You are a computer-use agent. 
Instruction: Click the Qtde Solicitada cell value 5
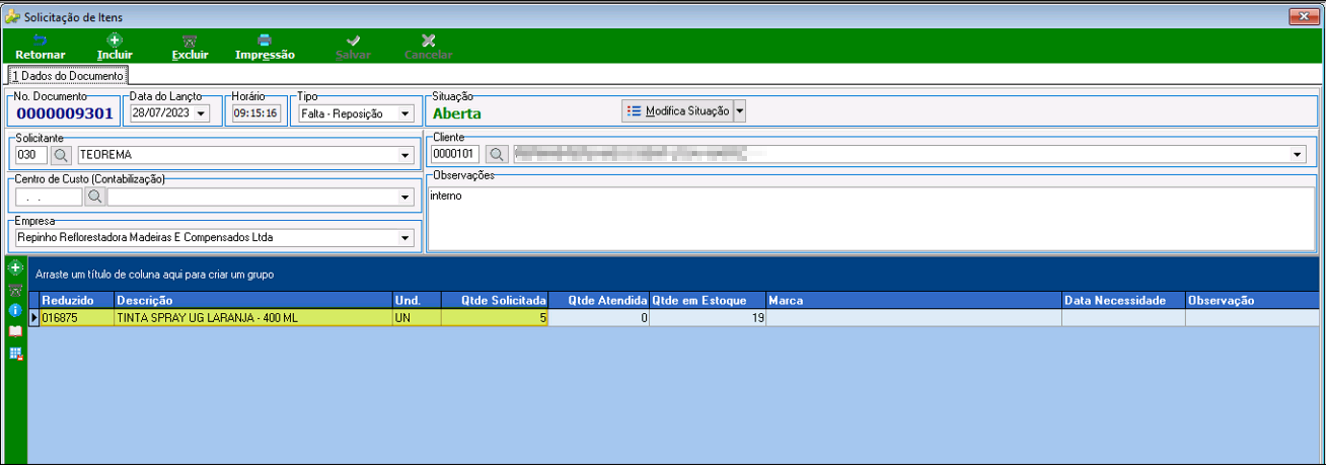pyautogui.click(x=494, y=318)
